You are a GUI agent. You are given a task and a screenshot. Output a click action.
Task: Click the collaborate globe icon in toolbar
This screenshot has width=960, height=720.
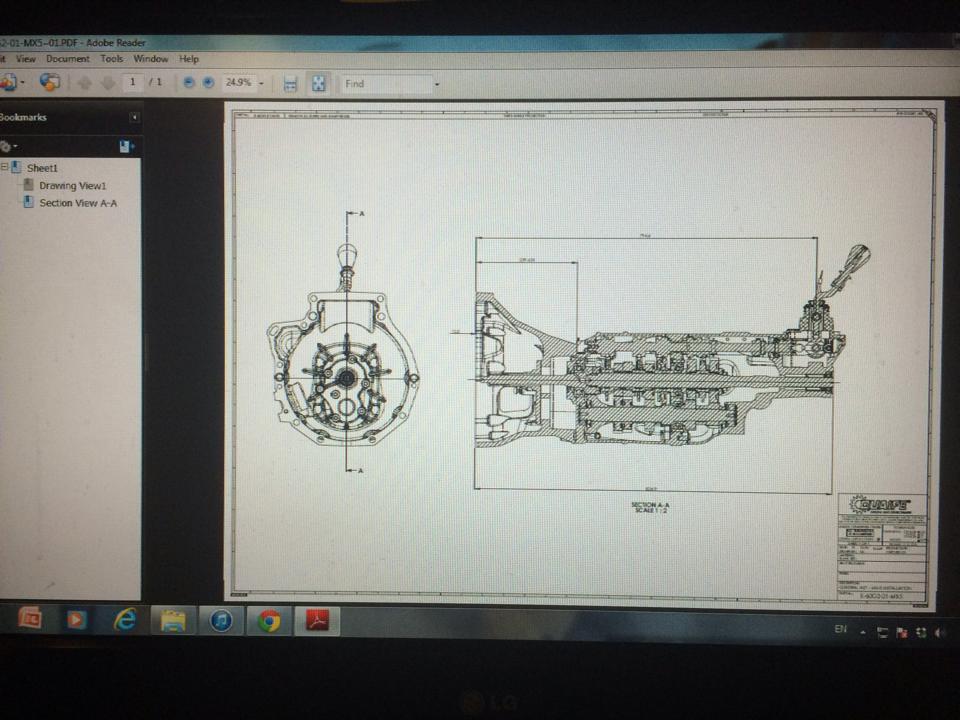pyautogui.click(x=50, y=81)
